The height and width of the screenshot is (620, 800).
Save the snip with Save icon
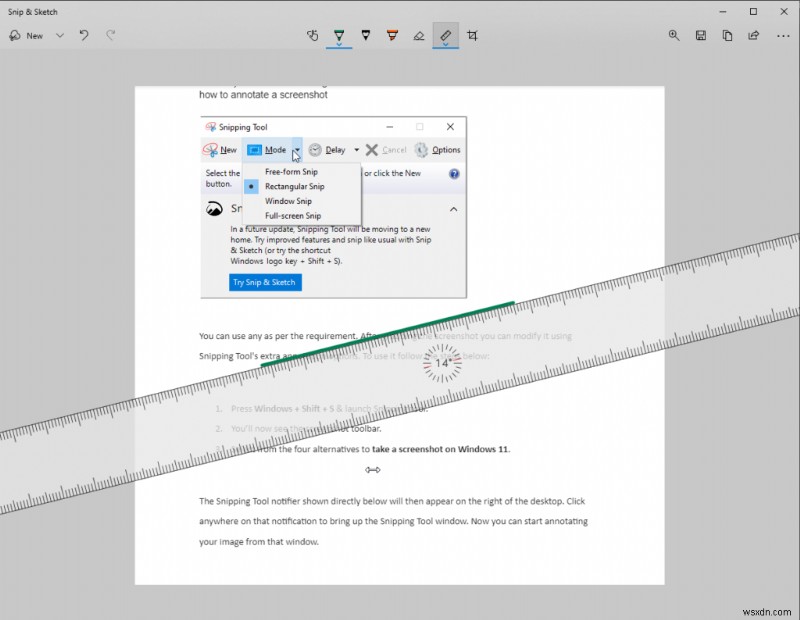point(701,35)
